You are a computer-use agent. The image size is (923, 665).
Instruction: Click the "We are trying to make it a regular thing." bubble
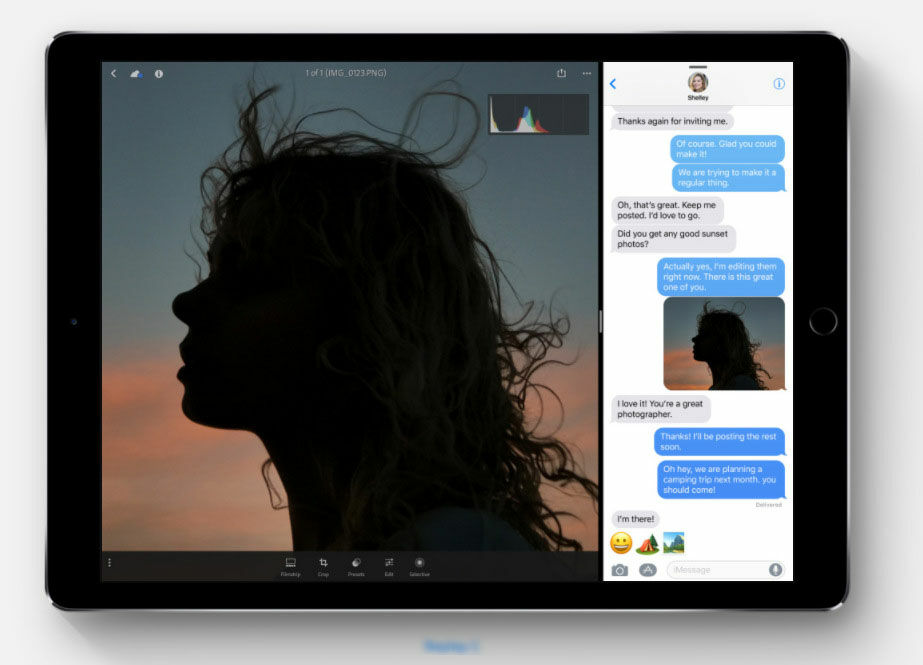click(x=728, y=177)
